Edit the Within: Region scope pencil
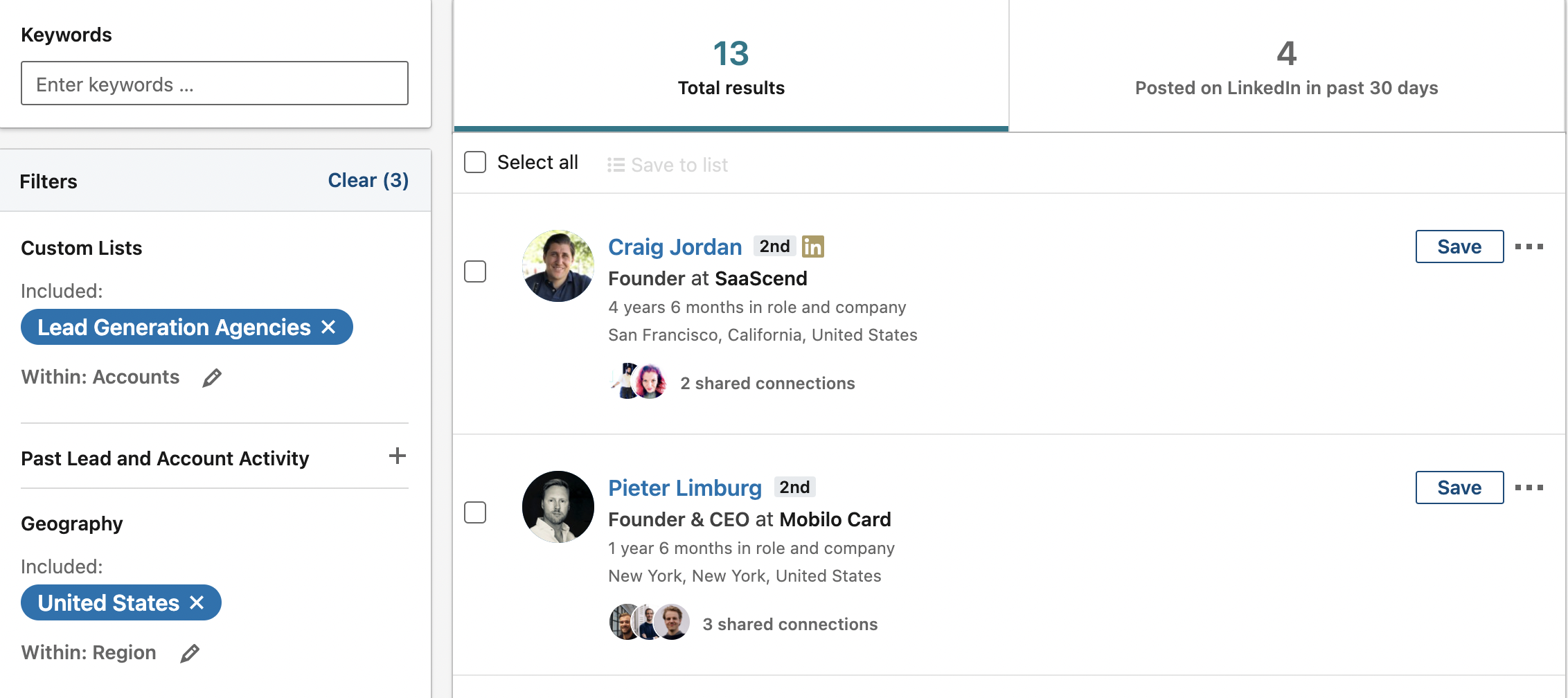Viewport: 1568px width, 698px height. click(190, 653)
